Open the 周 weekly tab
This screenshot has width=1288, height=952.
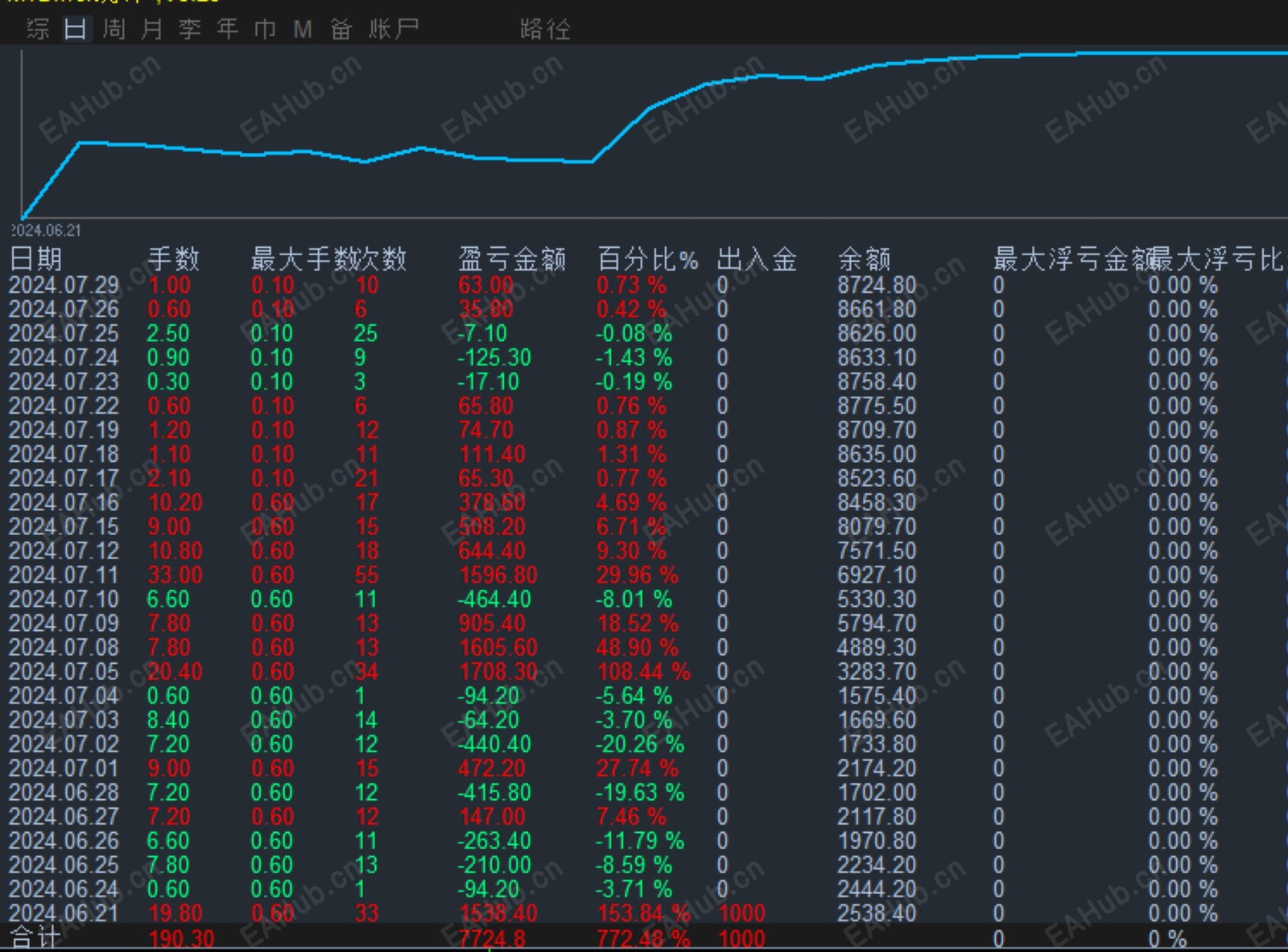click(114, 30)
